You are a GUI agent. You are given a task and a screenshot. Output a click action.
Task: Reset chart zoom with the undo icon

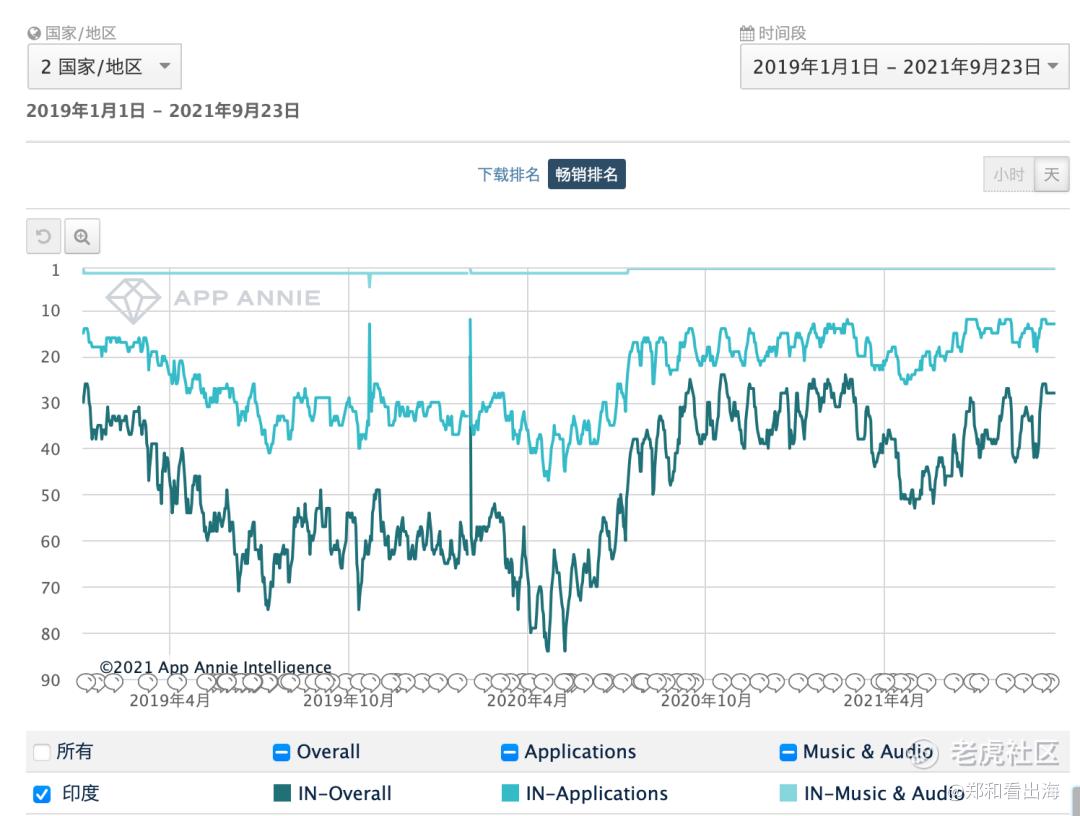pos(43,237)
